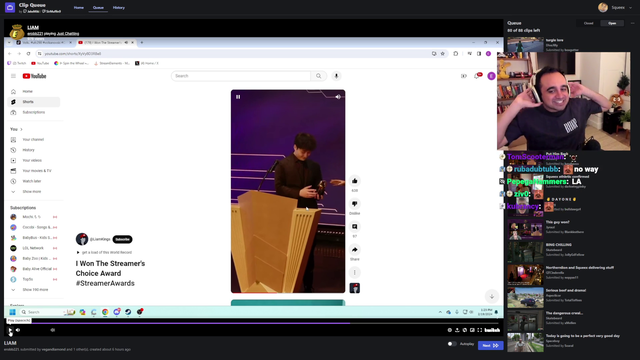The width and height of the screenshot is (640, 360).
Task: Click the Short's Share arrow
Action: click(x=354, y=249)
